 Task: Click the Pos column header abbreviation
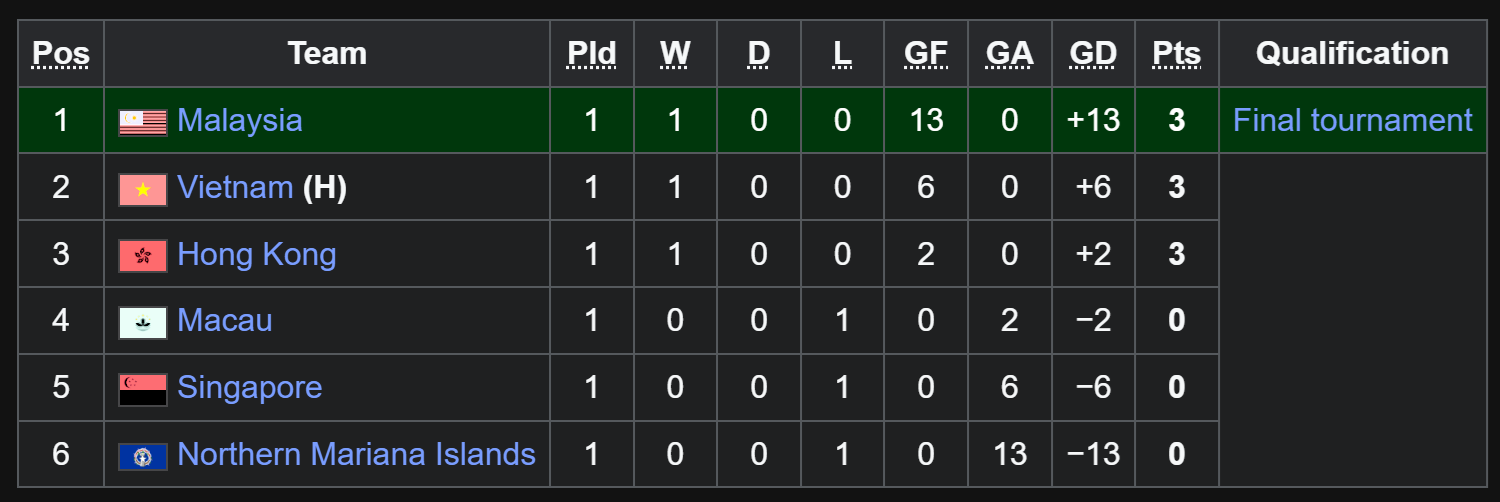[61, 54]
